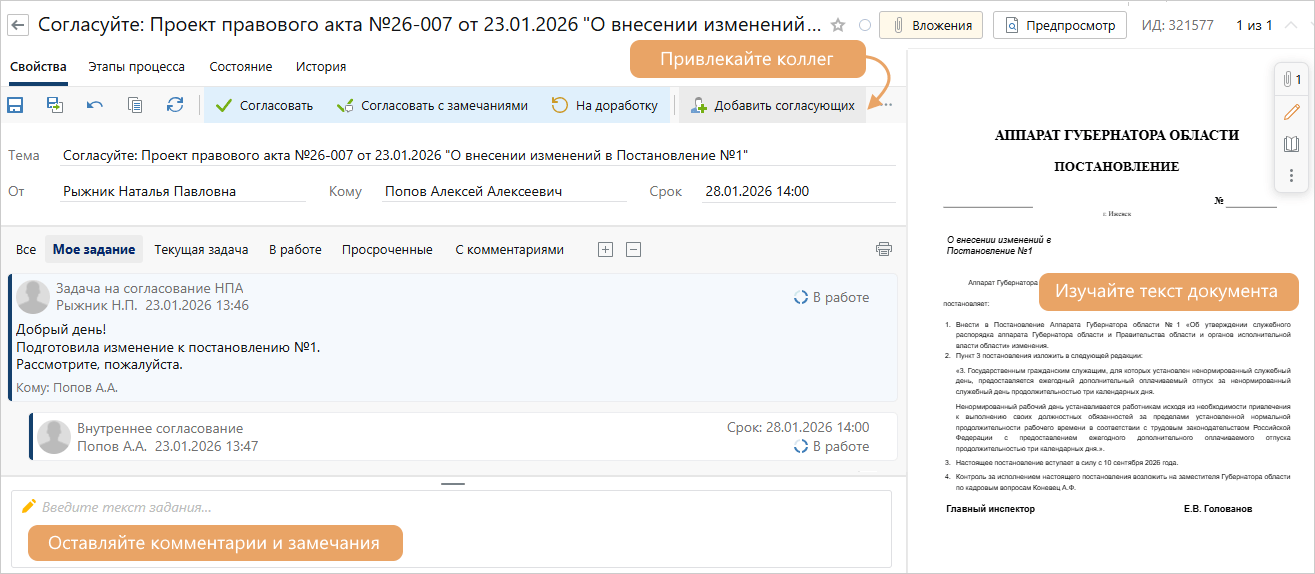Click the copy icon in toolbar
The image size is (1315, 574).
pos(135,105)
